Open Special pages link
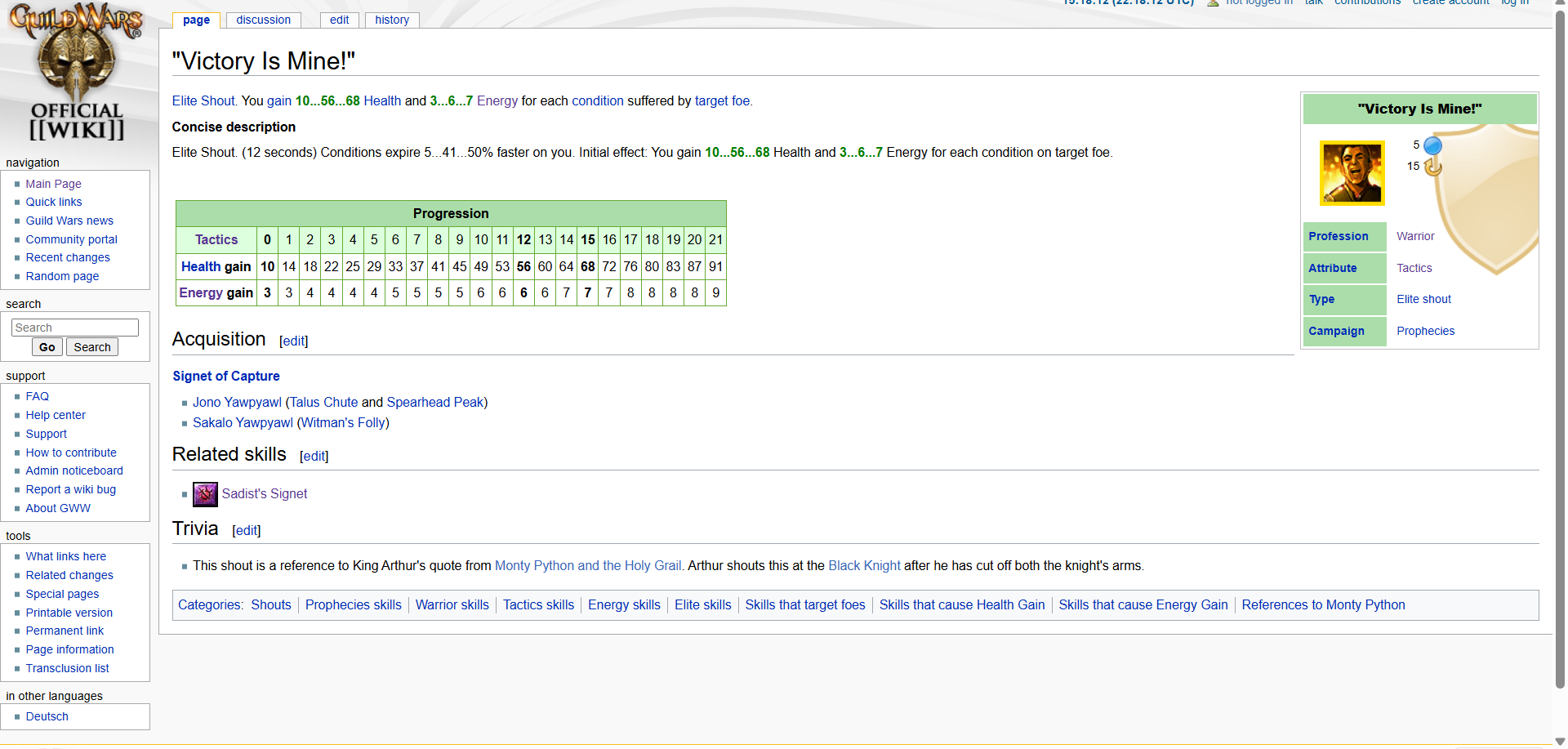 pyautogui.click(x=62, y=594)
